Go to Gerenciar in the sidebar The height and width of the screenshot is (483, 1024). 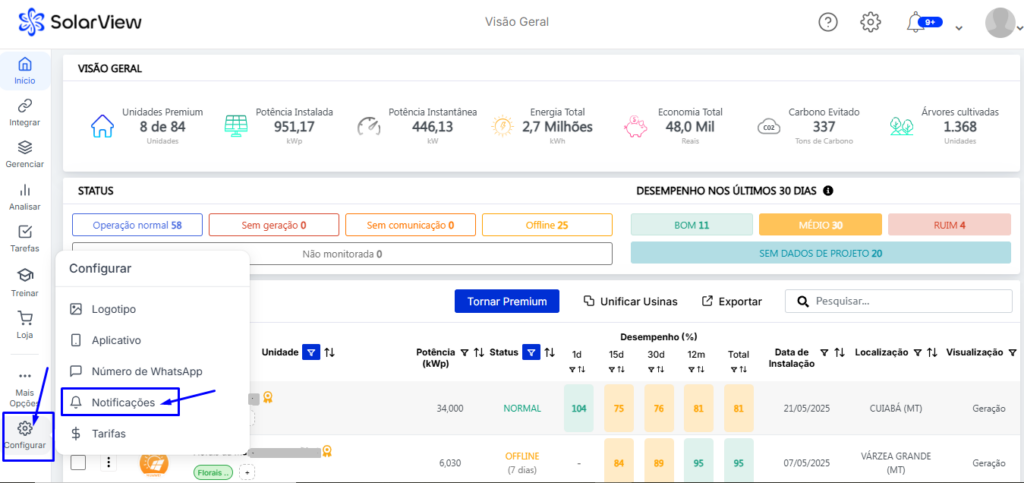25,153
